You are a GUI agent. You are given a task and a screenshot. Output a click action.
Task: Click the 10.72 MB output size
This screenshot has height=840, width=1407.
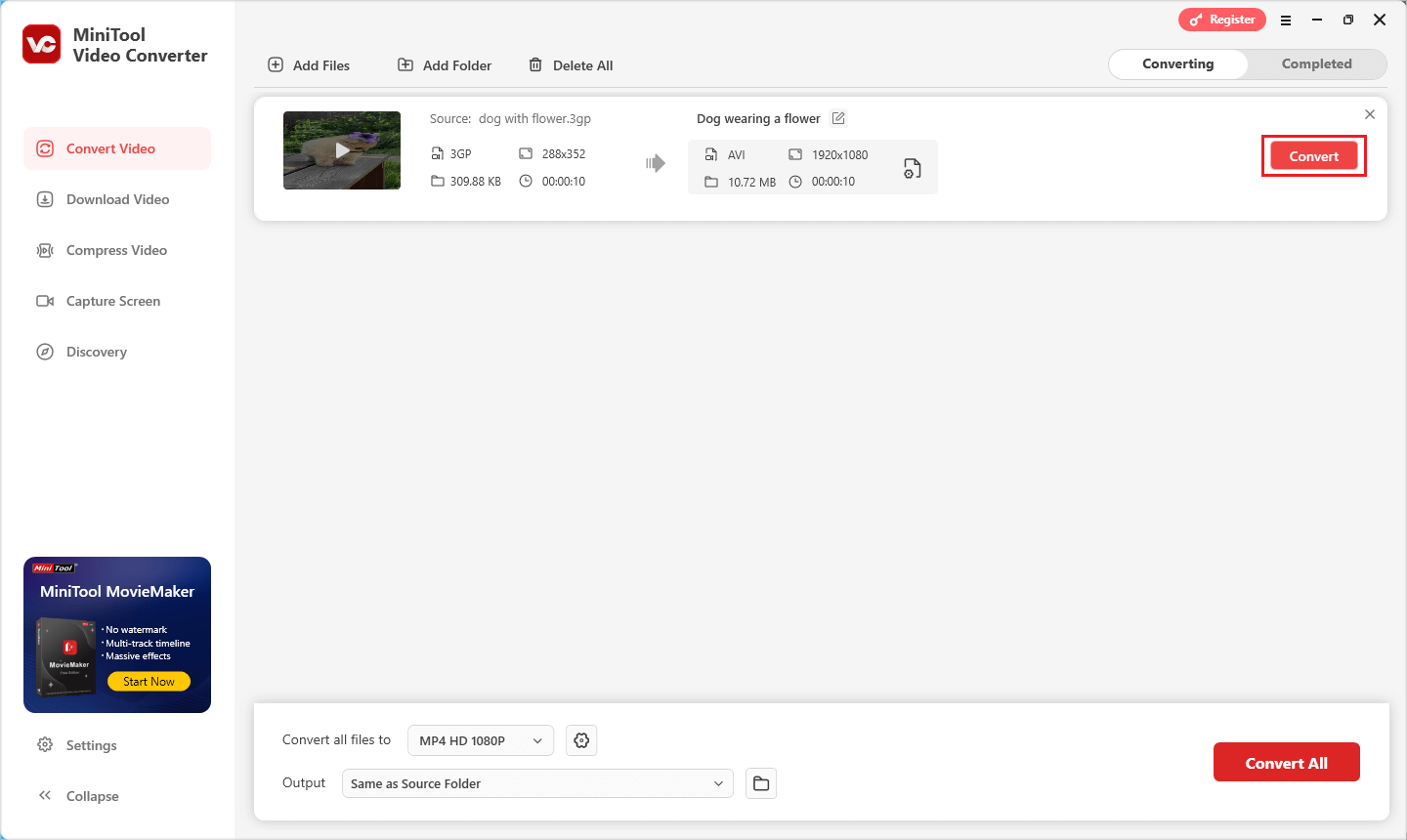[752, 183]
